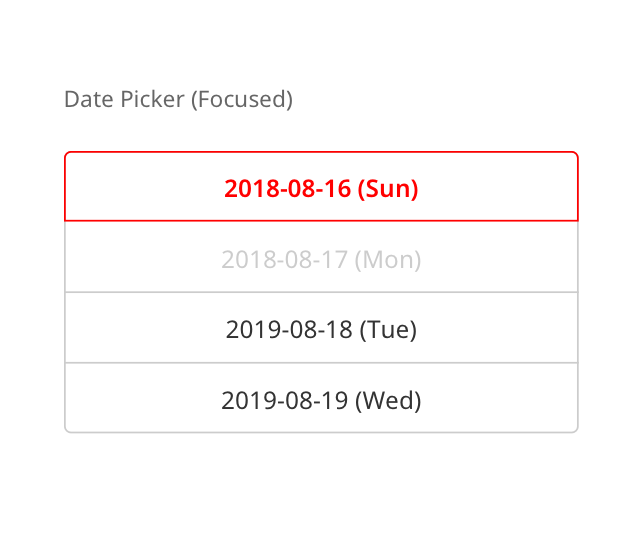Screen dimensions: 640x542
Task: Choose the Wednesday row in the picker
Action: coord(321,401)
